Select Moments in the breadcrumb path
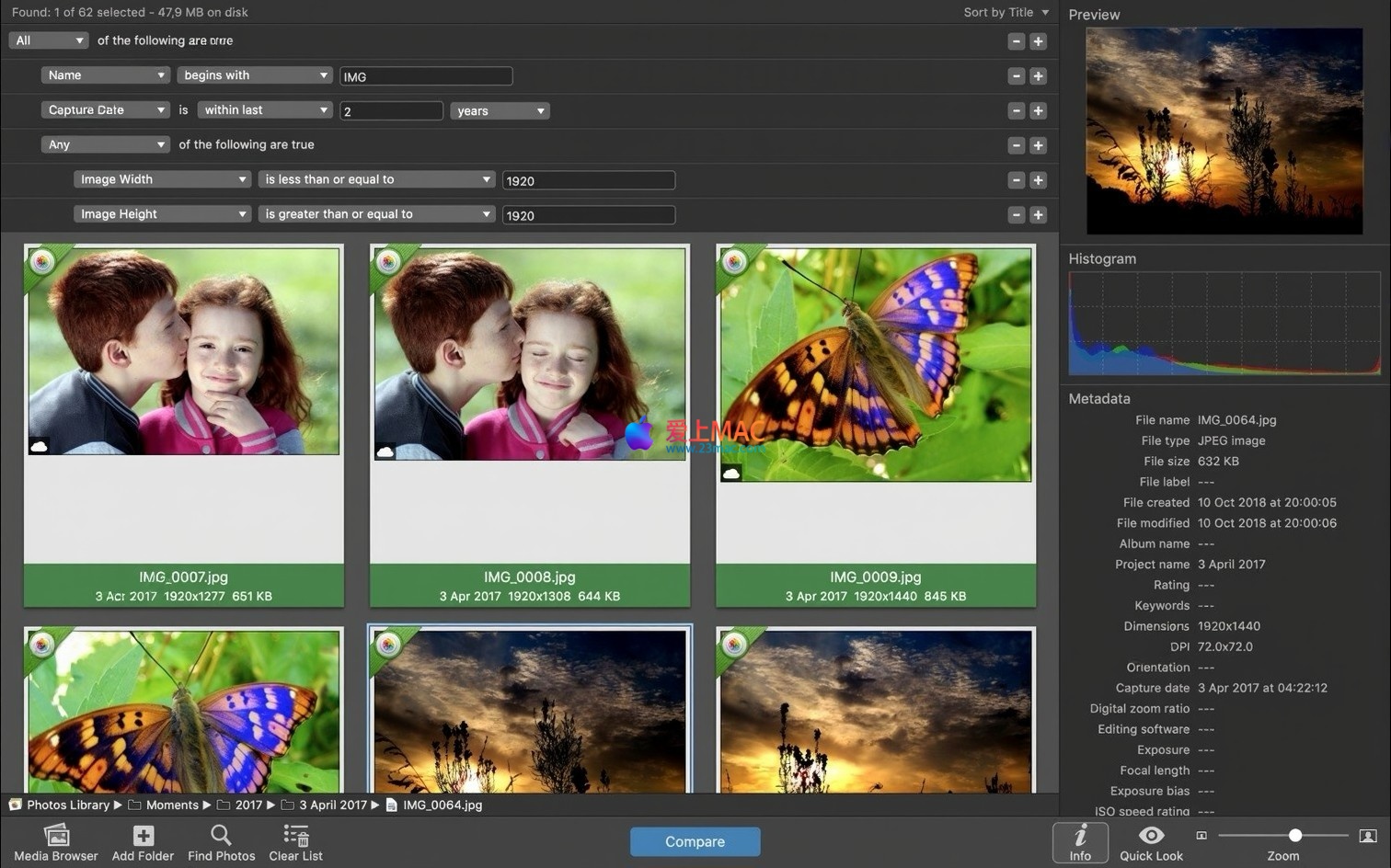 (171, 805)
